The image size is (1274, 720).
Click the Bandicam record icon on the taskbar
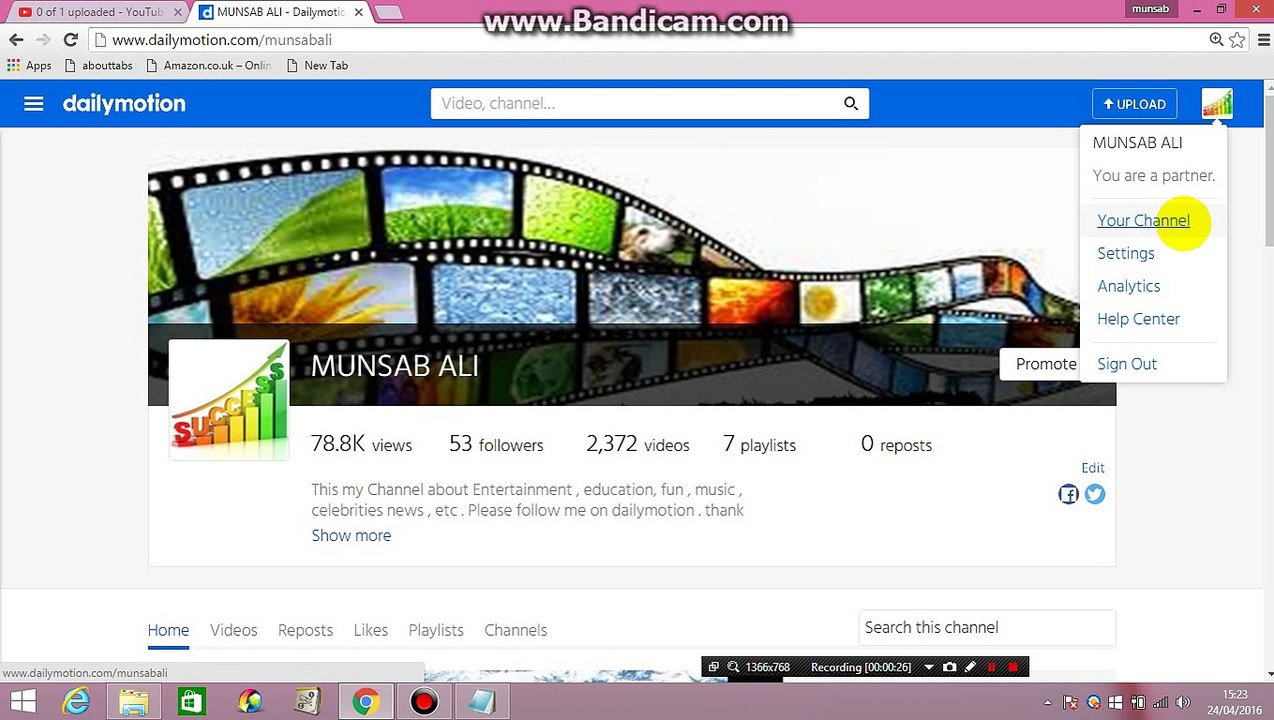[424, 702]
